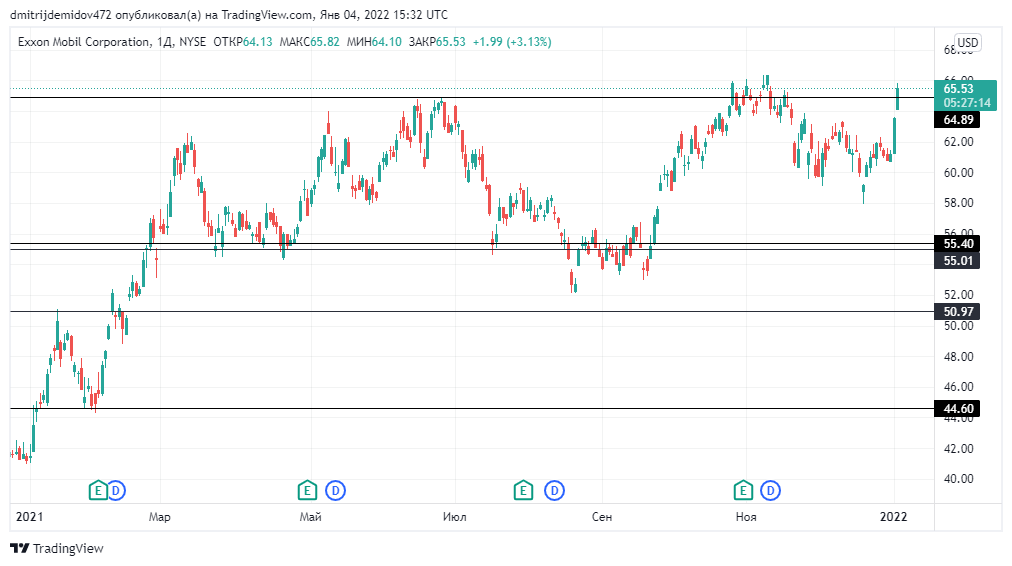Click the Май label on time axis
The height and width of the screenshot is (566, 1012).
pos(310,517)
